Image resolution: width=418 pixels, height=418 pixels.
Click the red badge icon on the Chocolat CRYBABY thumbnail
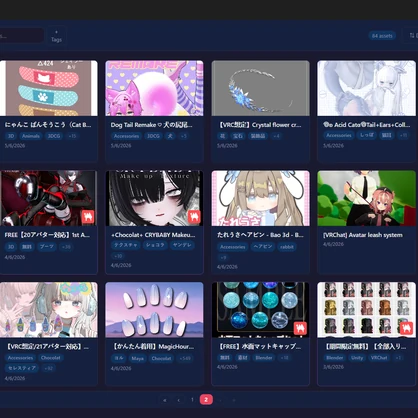point(194,217)
